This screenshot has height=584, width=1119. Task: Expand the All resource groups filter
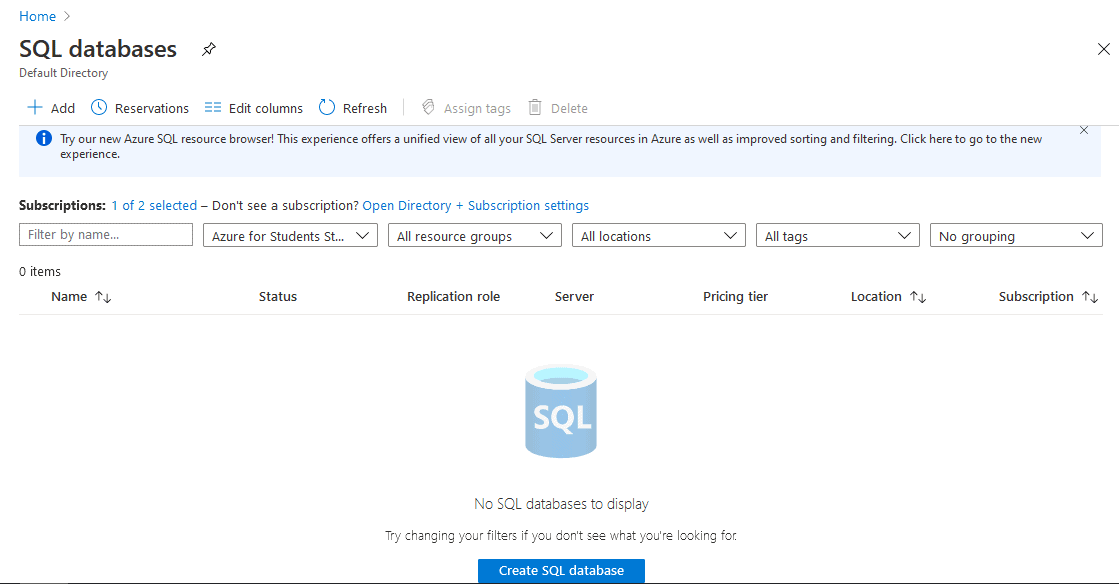click(x=474, y=235)
